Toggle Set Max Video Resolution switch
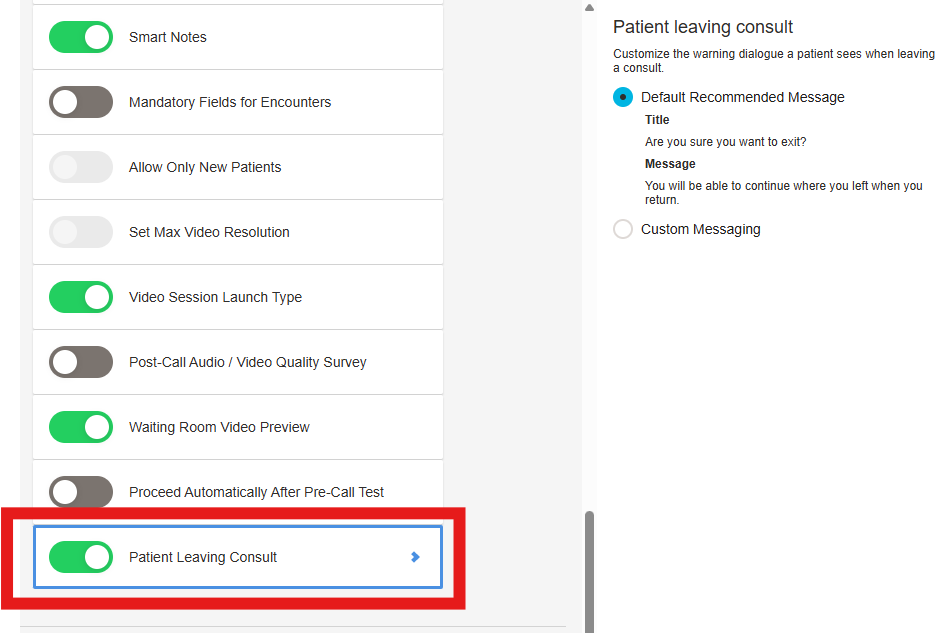Screen dimensions: 951x633 81,232
